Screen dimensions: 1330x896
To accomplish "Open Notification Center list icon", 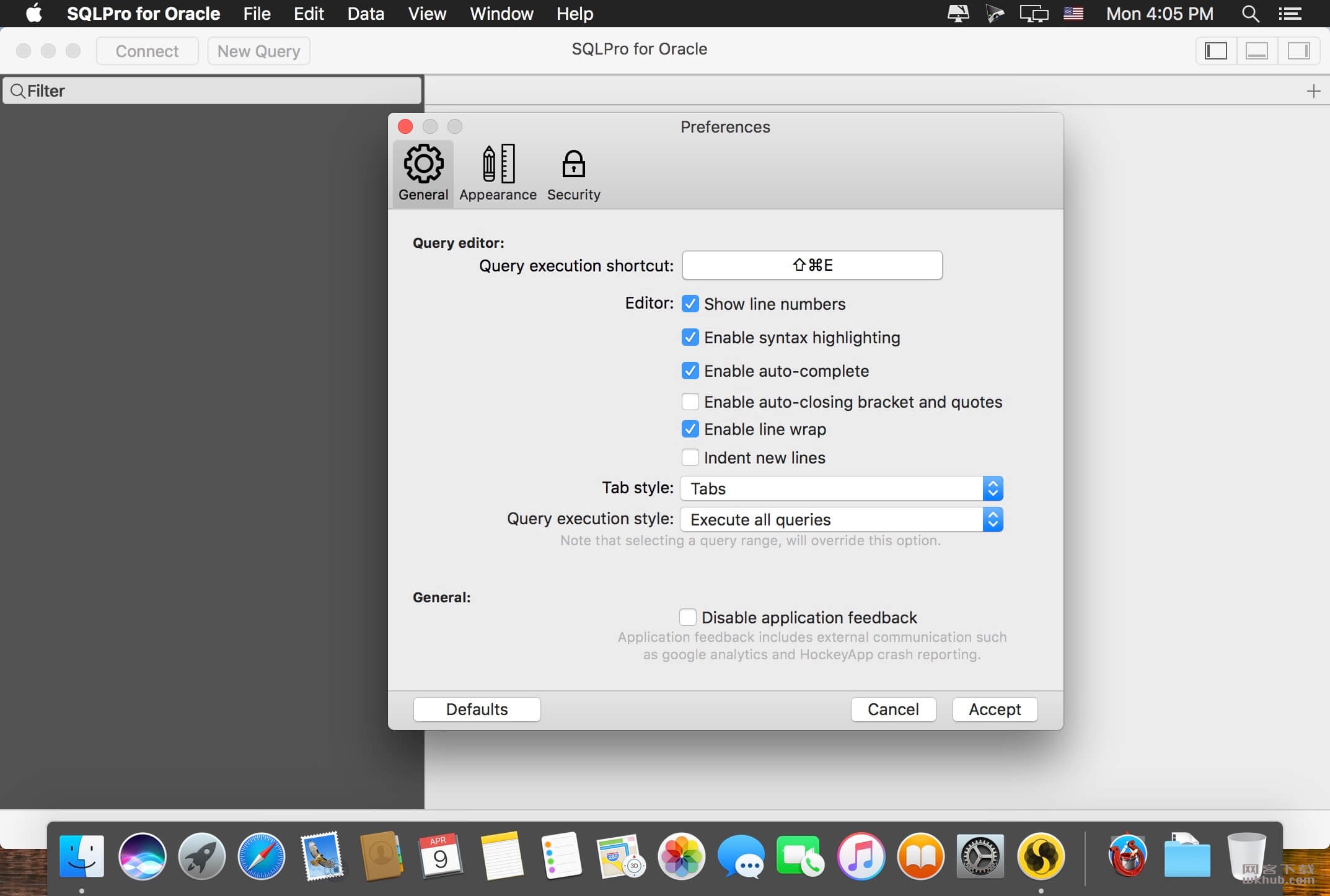I will (x=1290, y=14).
